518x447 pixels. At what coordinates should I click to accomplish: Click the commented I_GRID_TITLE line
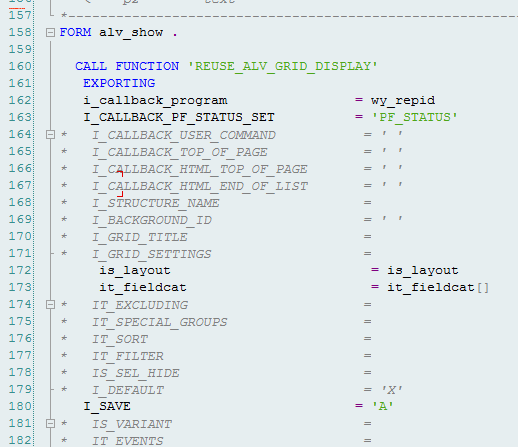coord(140,237)
